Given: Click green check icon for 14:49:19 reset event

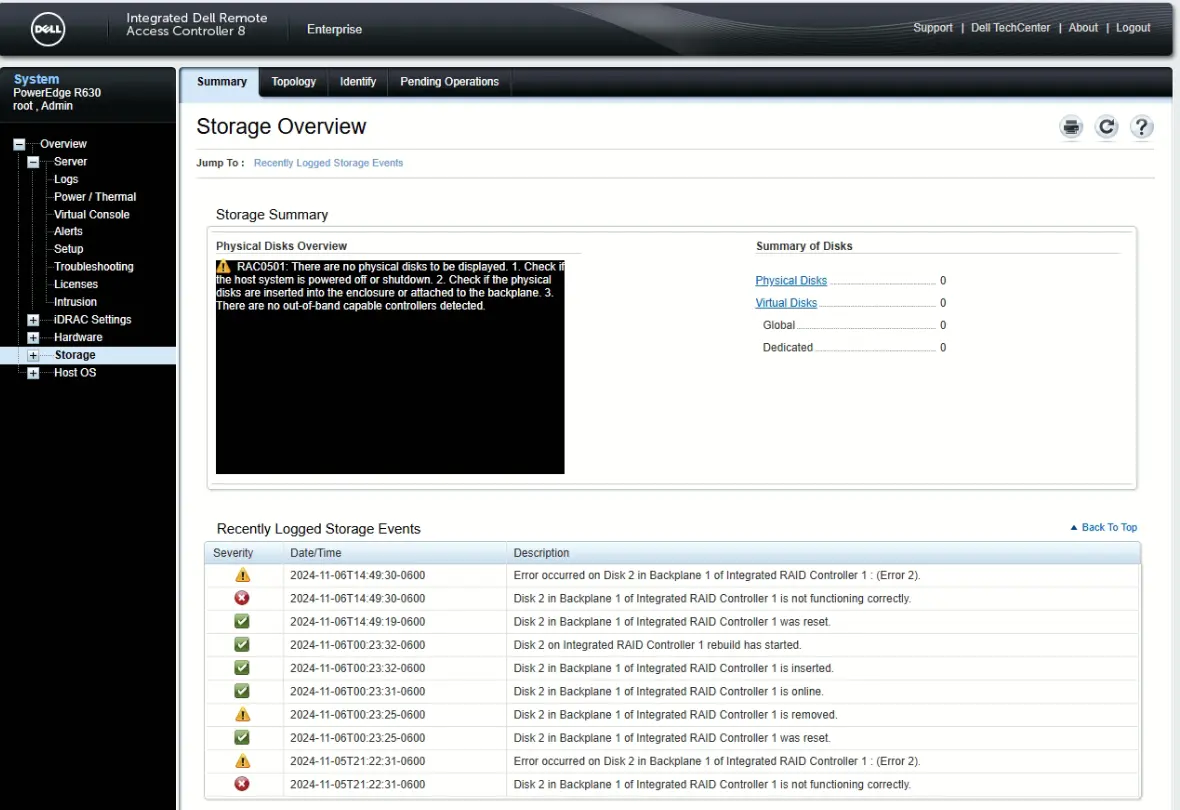Looking at the screenshot, I should point(242,622).
